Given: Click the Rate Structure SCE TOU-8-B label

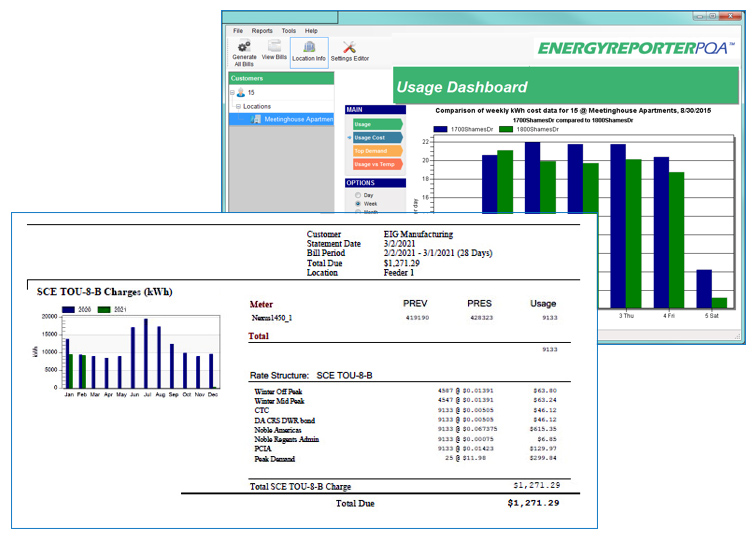Looking at the screenshot, I should pos(311,375).
